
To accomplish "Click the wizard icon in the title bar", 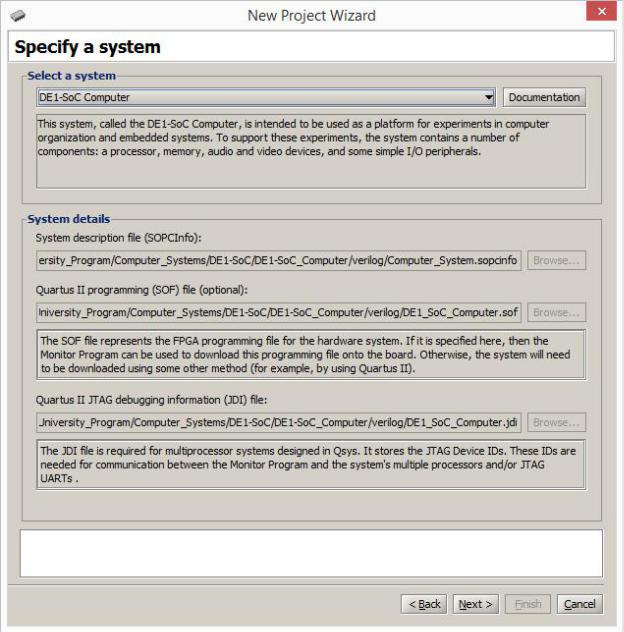I will click(x=18, y=16).
